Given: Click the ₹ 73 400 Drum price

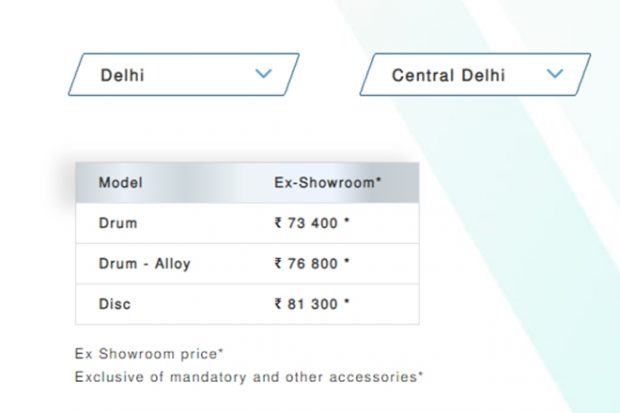Looking at the screenshot, I should tap(311, 223).
